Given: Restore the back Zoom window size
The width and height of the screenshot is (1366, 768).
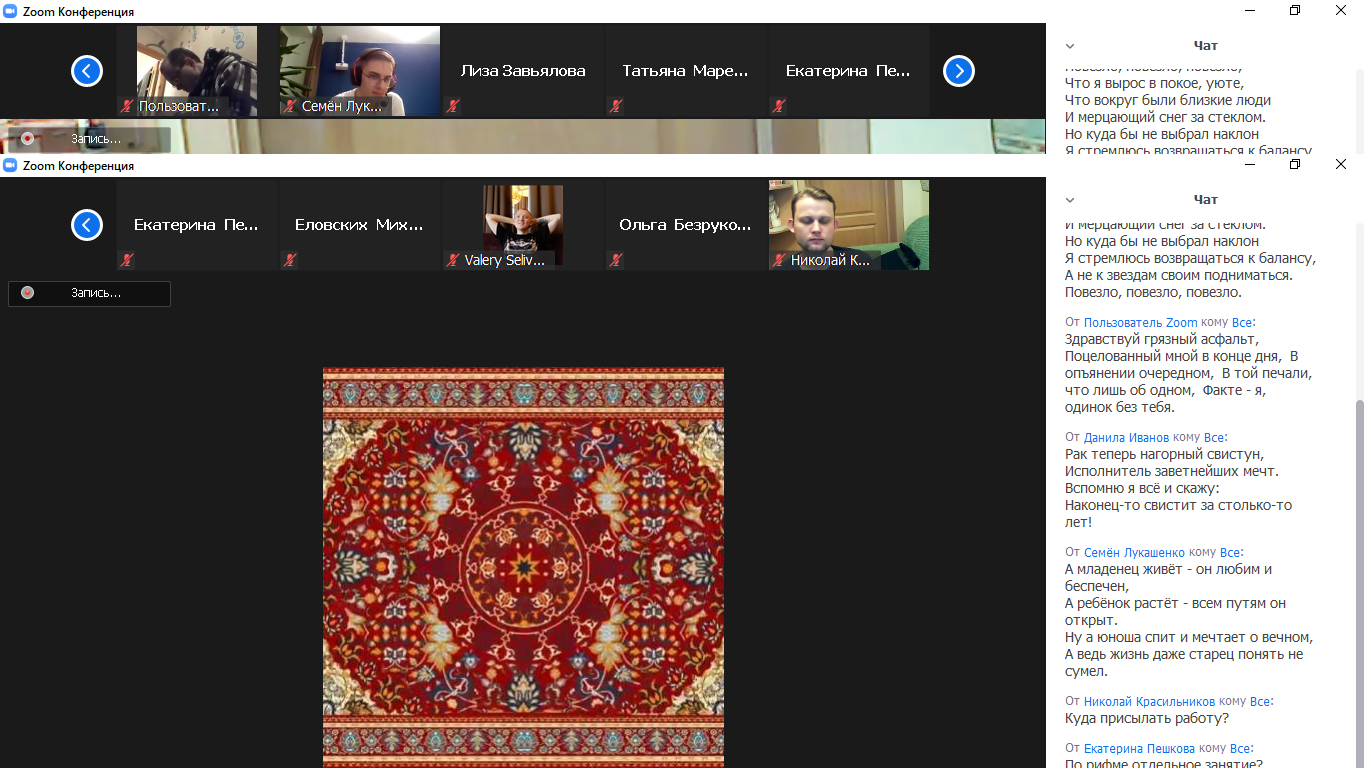Looking at the screenshot, I should click(x=1295, y=10).
